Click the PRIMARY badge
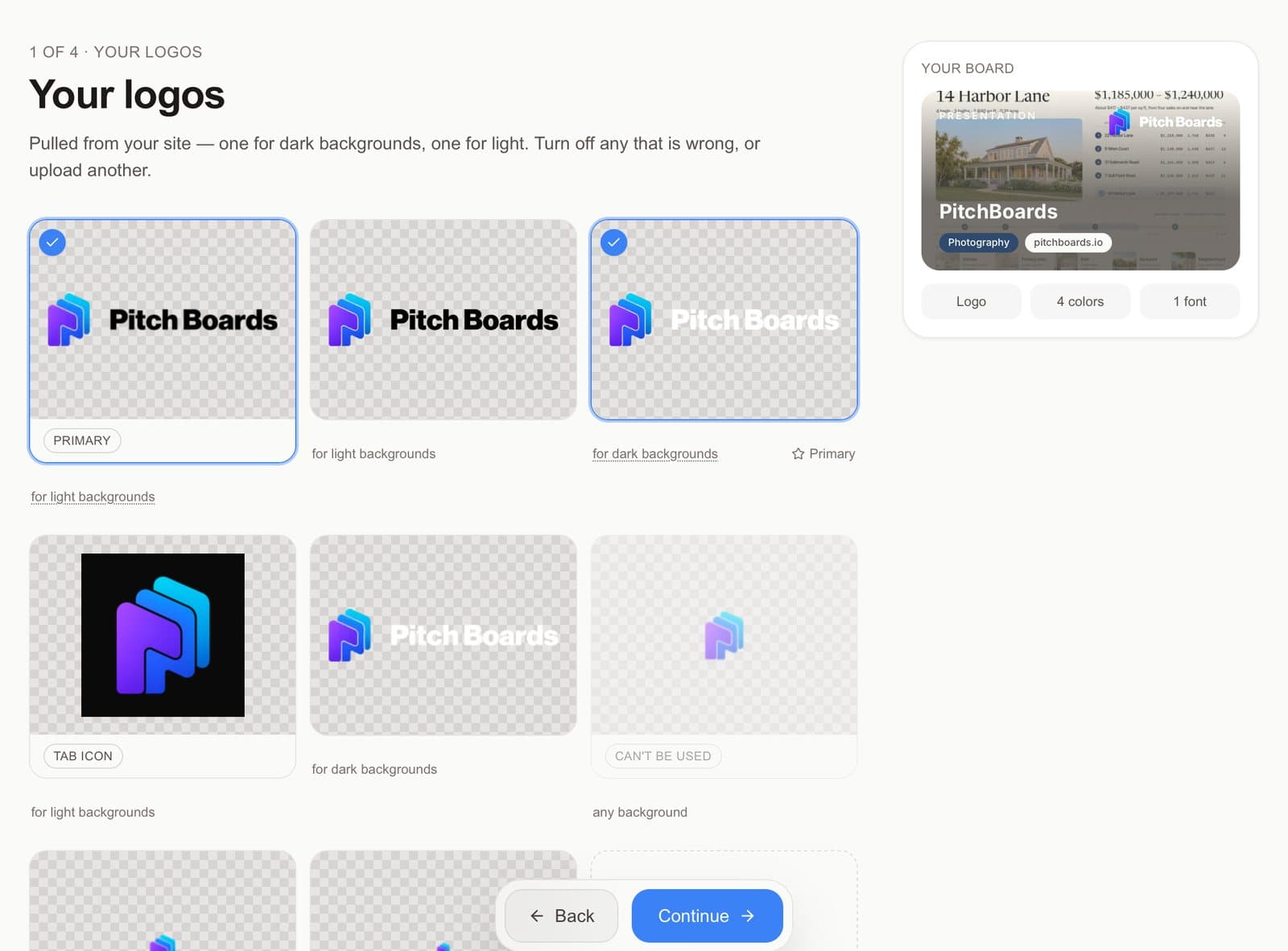This screenshot has width=1288, height=951. point(82,440)
